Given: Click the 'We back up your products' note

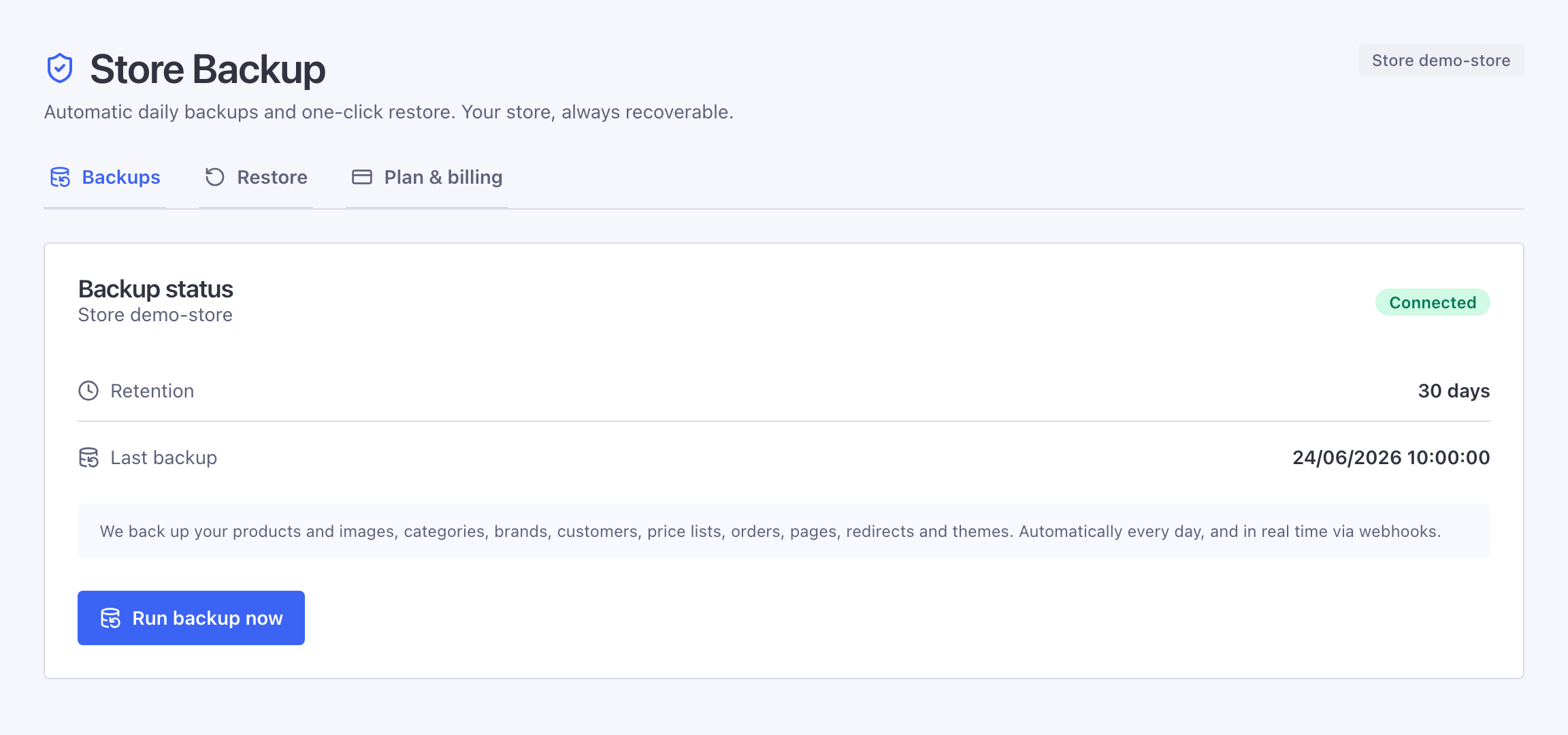Looking at the screenshot, I should click(x=784, y=531).
